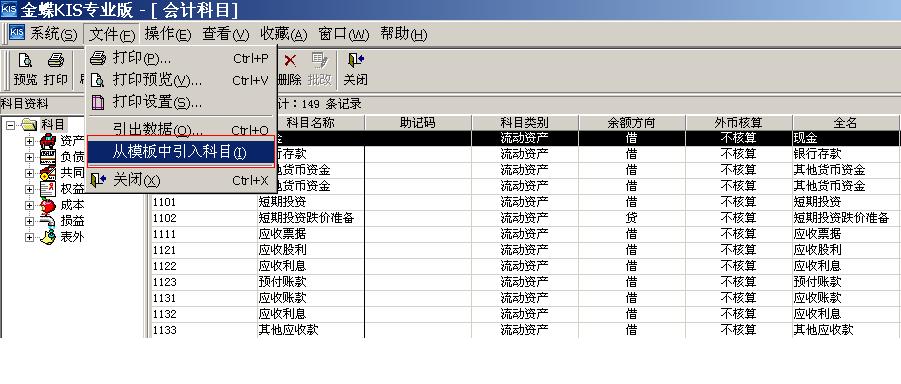Click 应收票据 in the 科目名称 column
This screenshot has width=901, height=384.
click(282, 234)
